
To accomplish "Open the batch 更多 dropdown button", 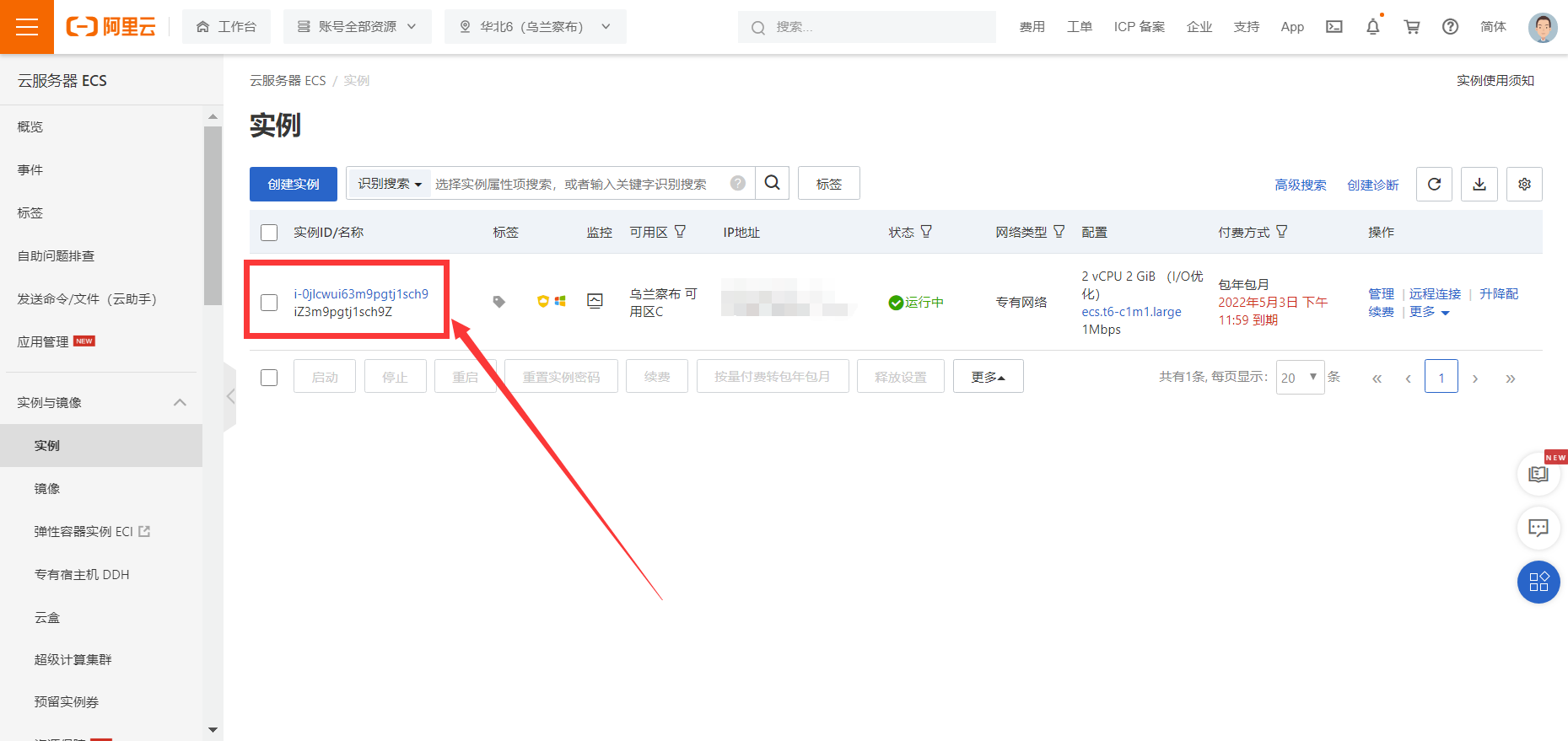I will [989, 376].
